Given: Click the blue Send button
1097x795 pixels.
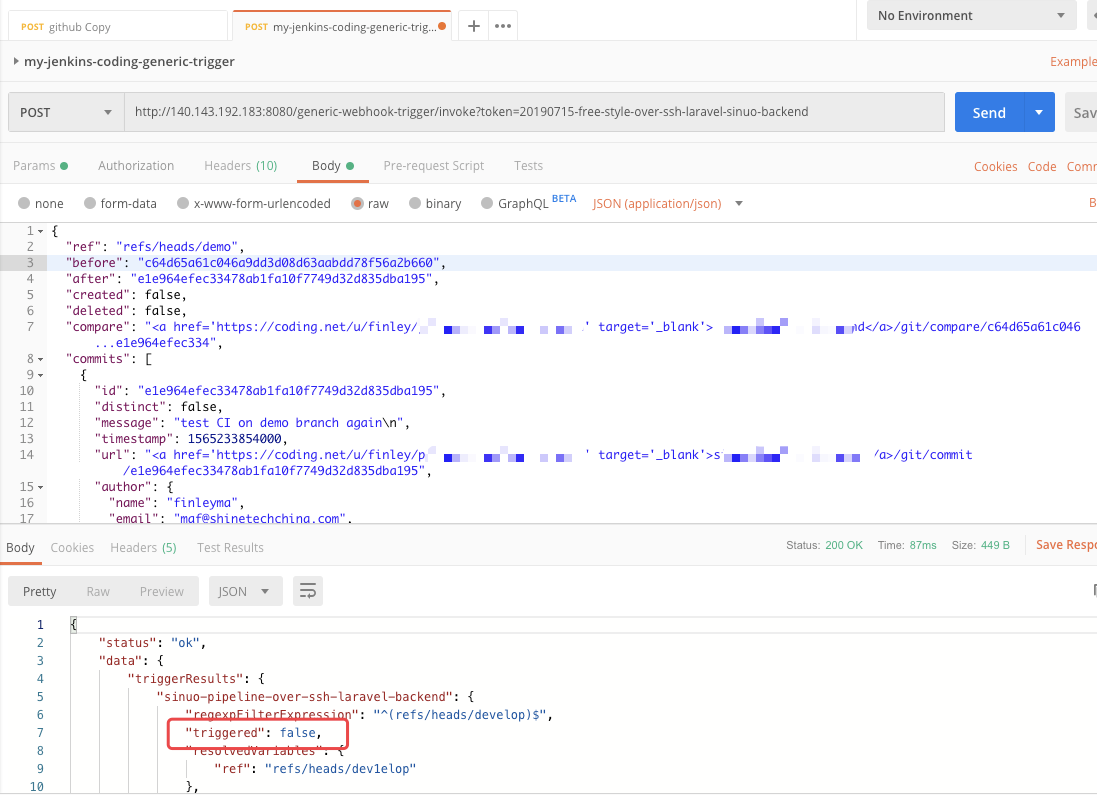Looking at the screenshot, I should (x=988, y=112).
